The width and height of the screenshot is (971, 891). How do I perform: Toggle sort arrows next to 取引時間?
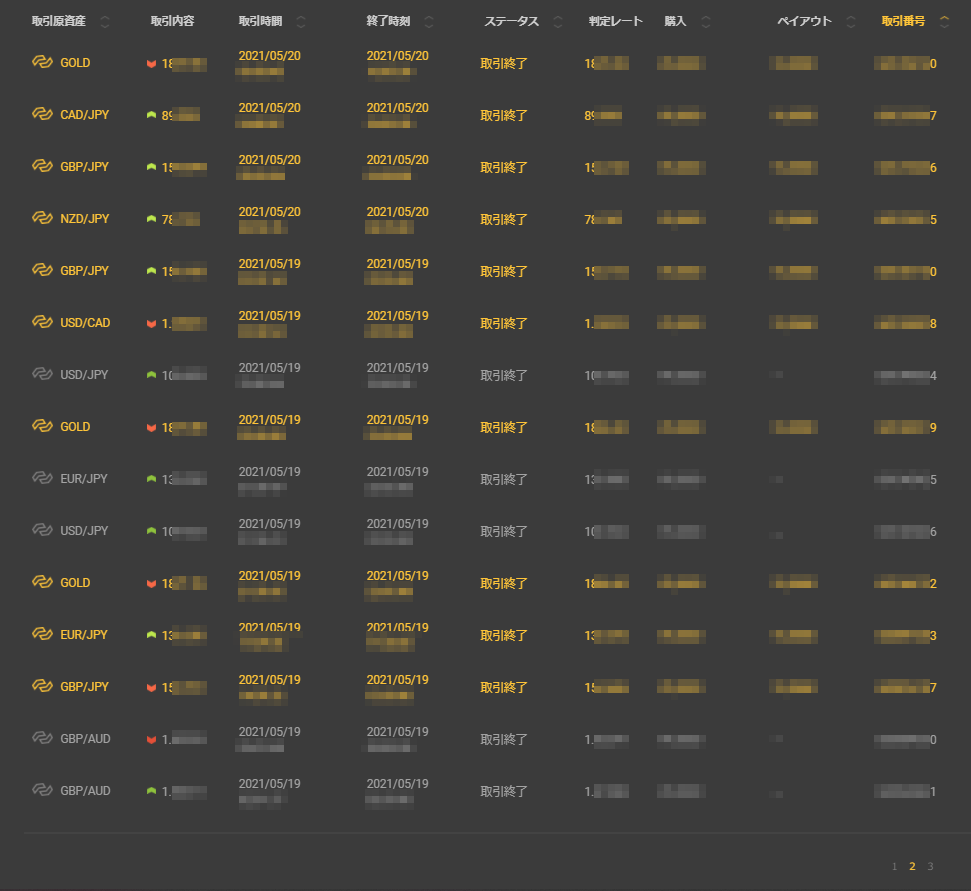click(x=301, y=22)
